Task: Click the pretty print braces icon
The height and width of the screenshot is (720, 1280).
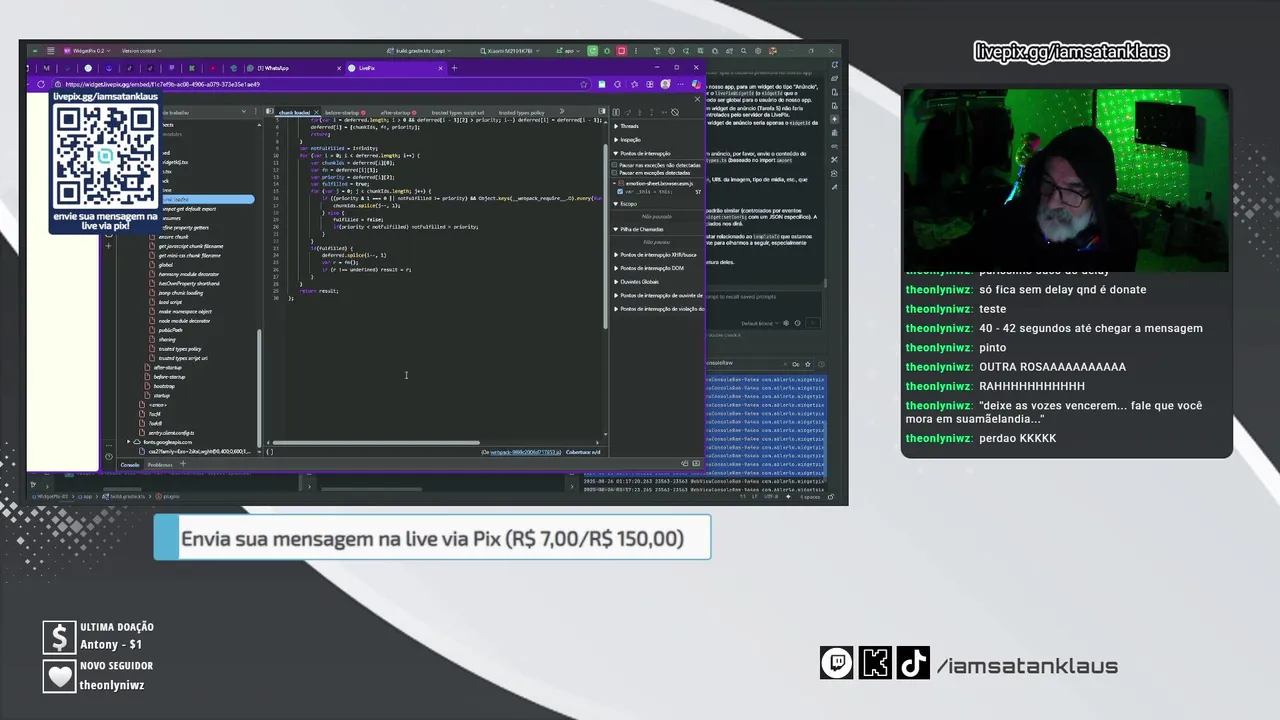Action: coord(270,452)
